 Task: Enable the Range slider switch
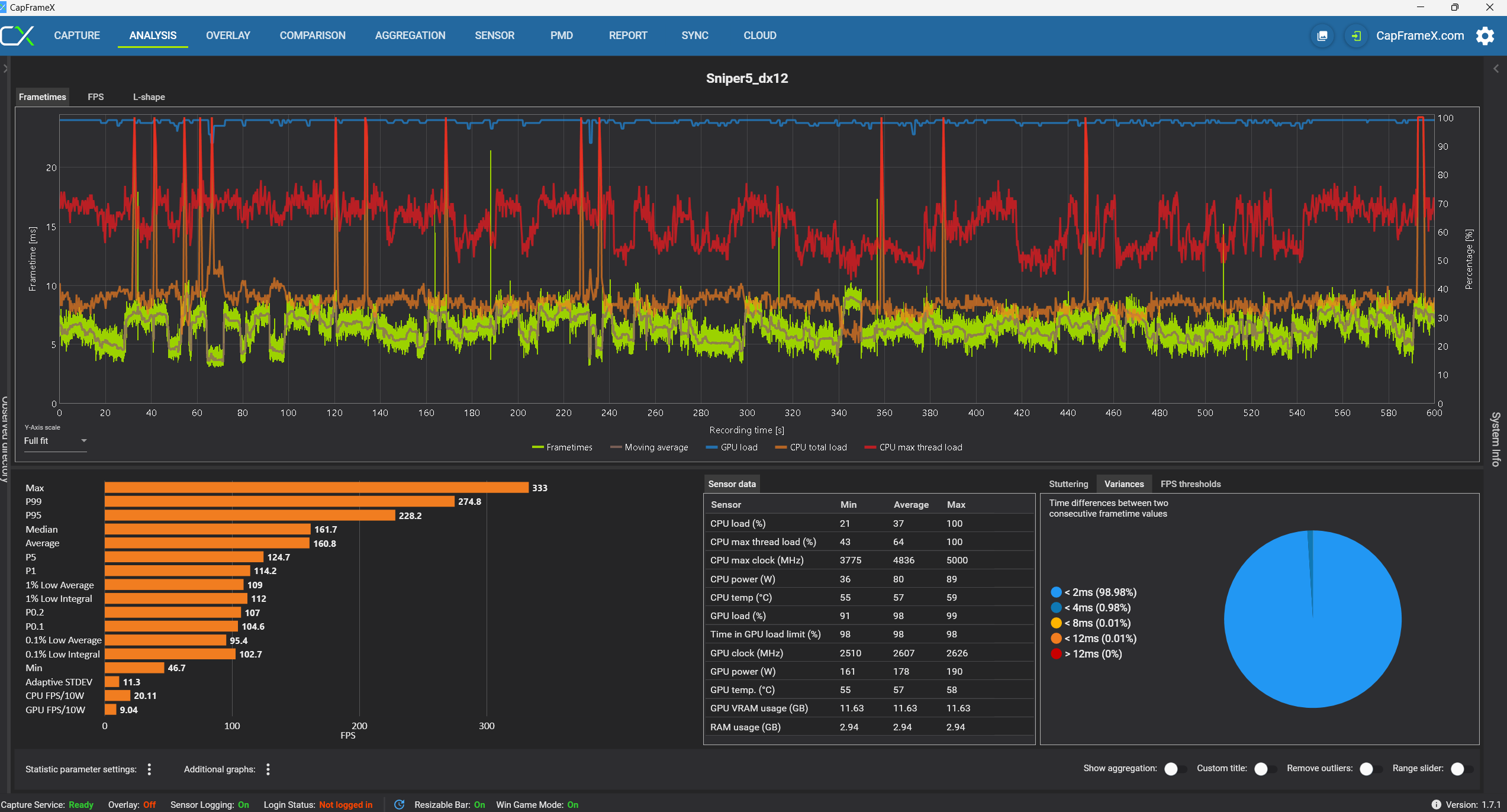1461,768
